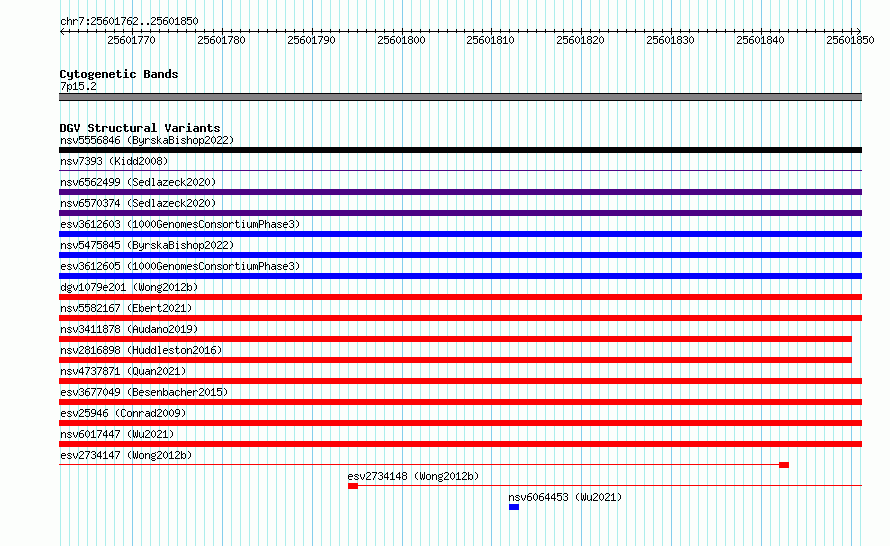
Task: Click ruler position 25601820
Action: (x=580, y=40)
